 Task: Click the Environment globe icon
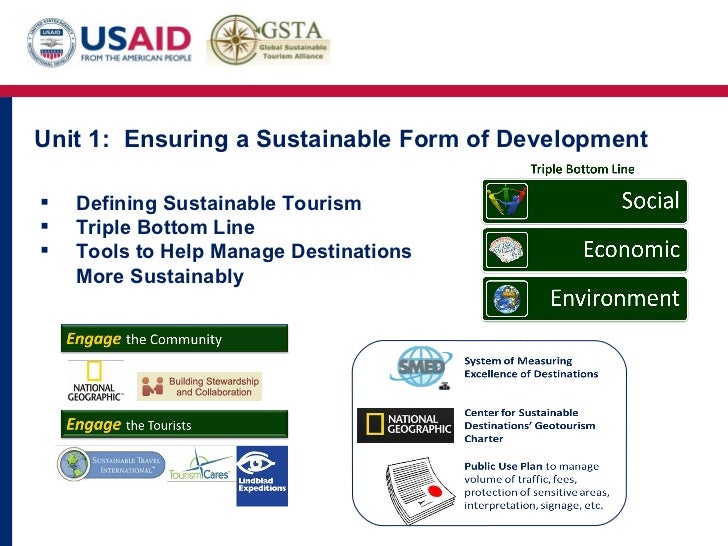point(507,299)
